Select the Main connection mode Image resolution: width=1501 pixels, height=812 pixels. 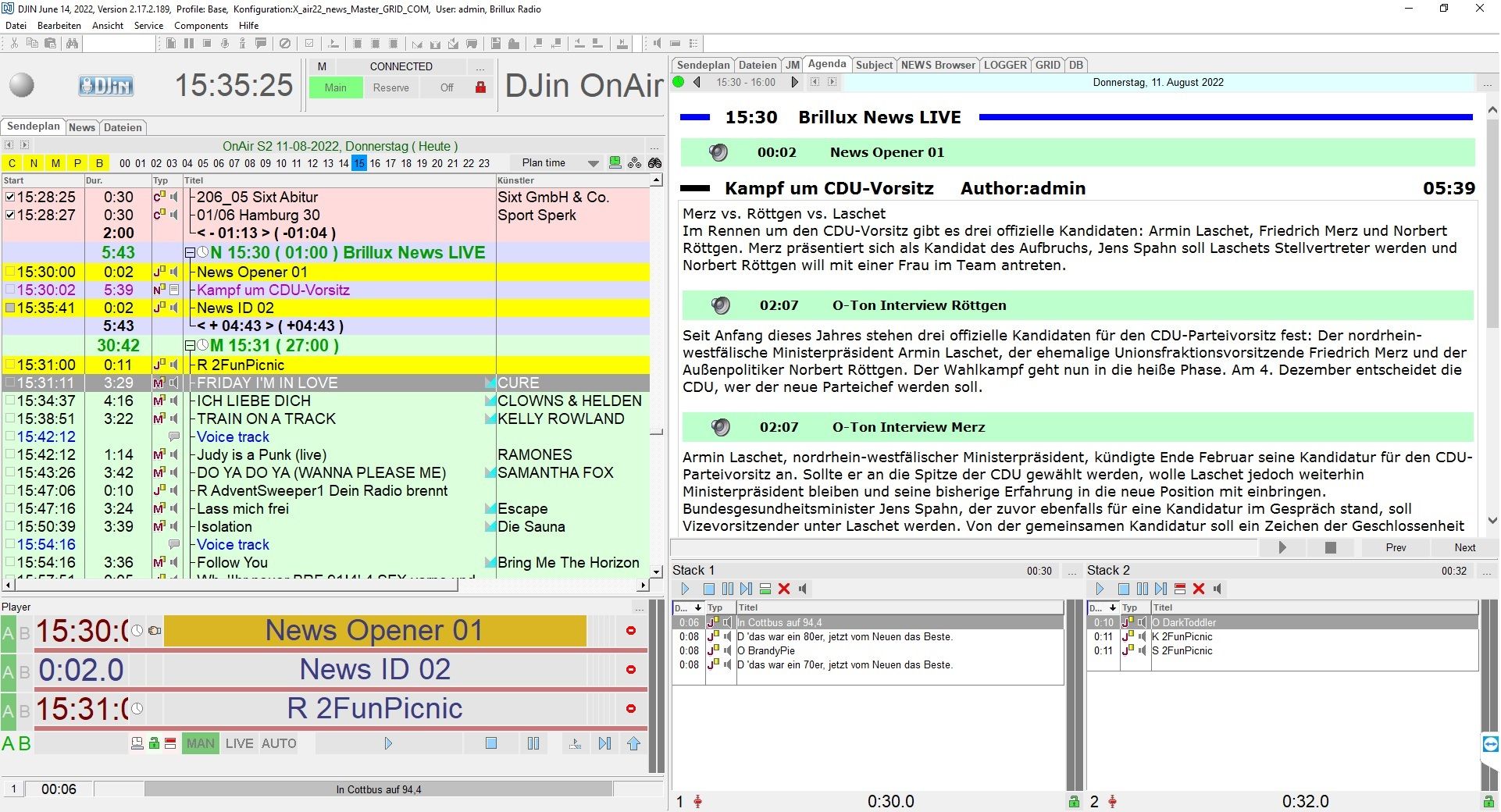pos(336,87)
